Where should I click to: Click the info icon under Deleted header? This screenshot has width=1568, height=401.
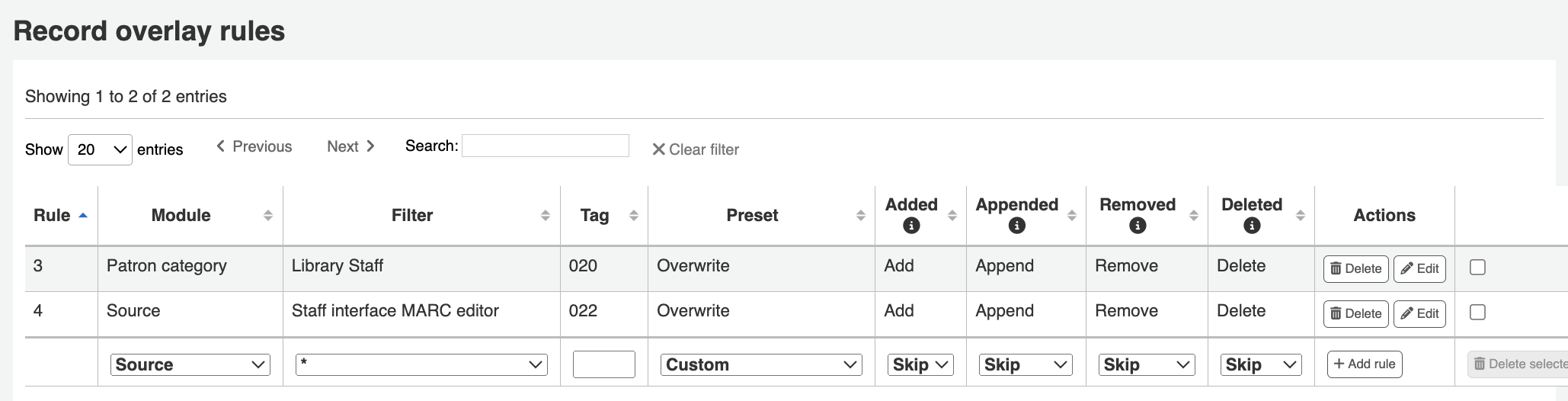[x=1252, y=226]
